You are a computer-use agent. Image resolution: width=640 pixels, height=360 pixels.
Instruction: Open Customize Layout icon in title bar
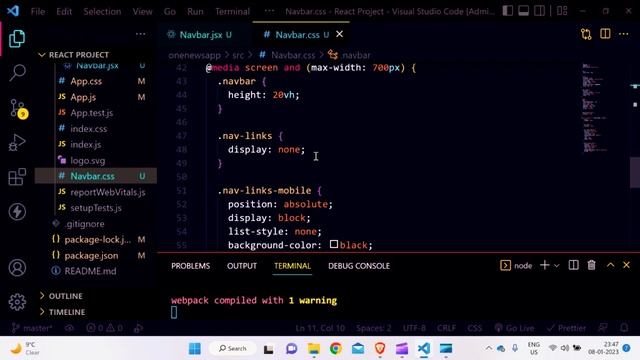562,11
